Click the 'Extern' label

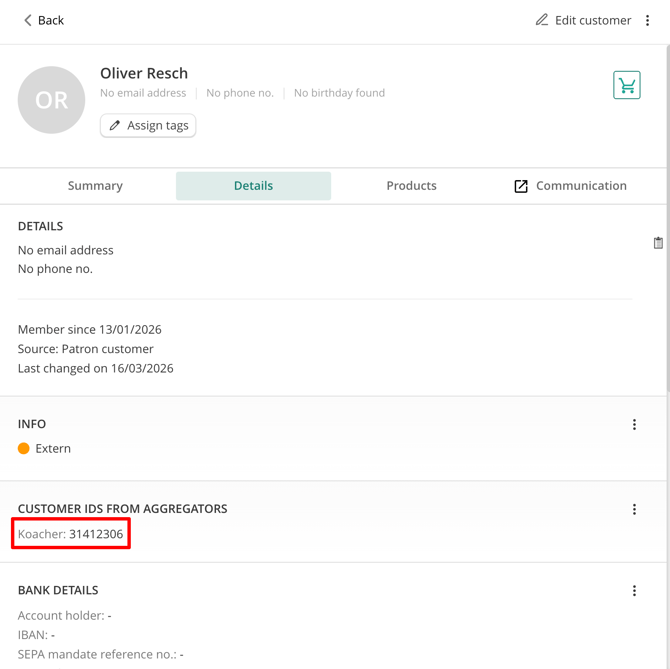(53, 448)
